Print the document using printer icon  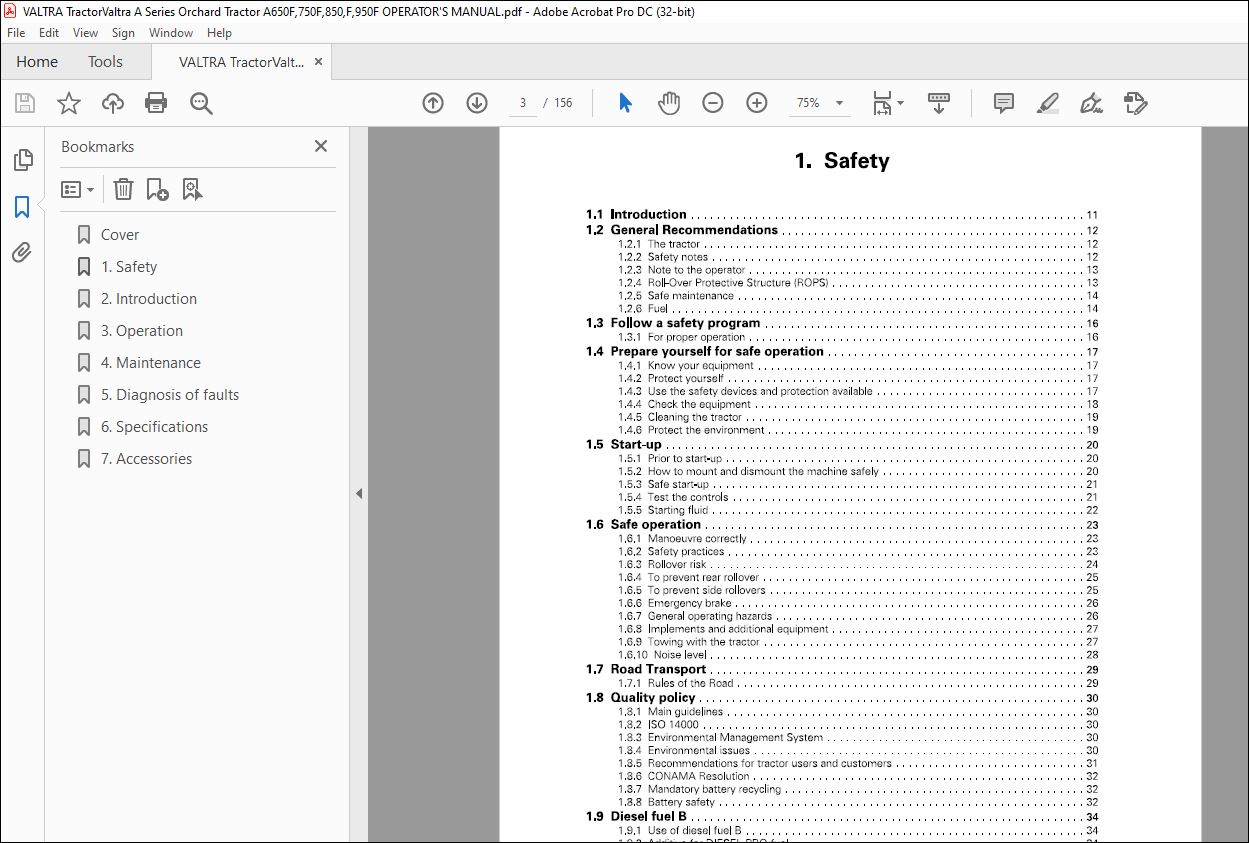[x=156, y=103]
